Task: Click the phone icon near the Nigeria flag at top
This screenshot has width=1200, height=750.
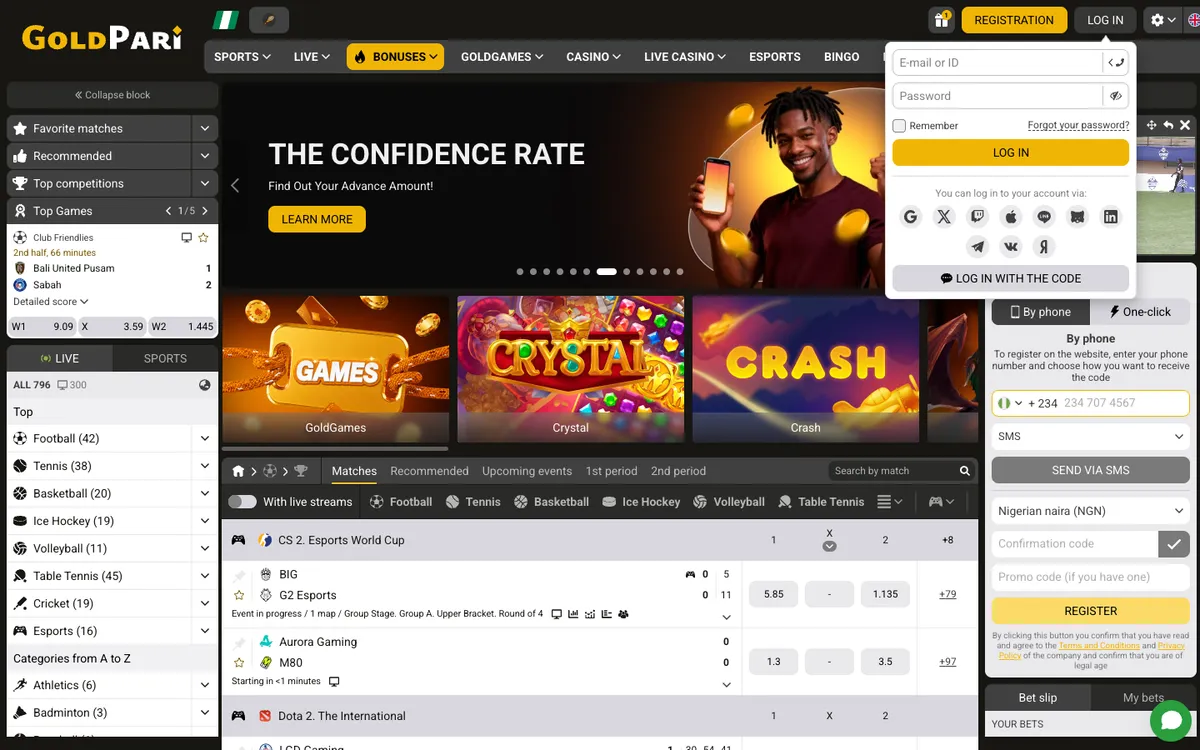Action: (268, 20)
